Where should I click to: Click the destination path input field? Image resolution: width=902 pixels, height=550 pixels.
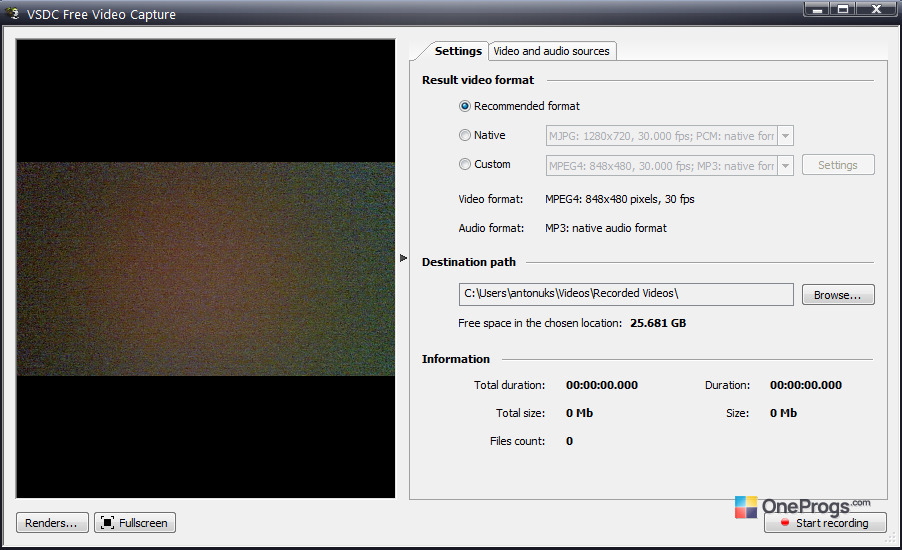[x=626, y=294]
